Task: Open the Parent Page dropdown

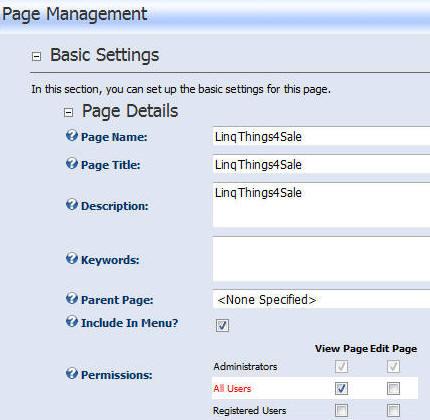Action: pos(321,299)
